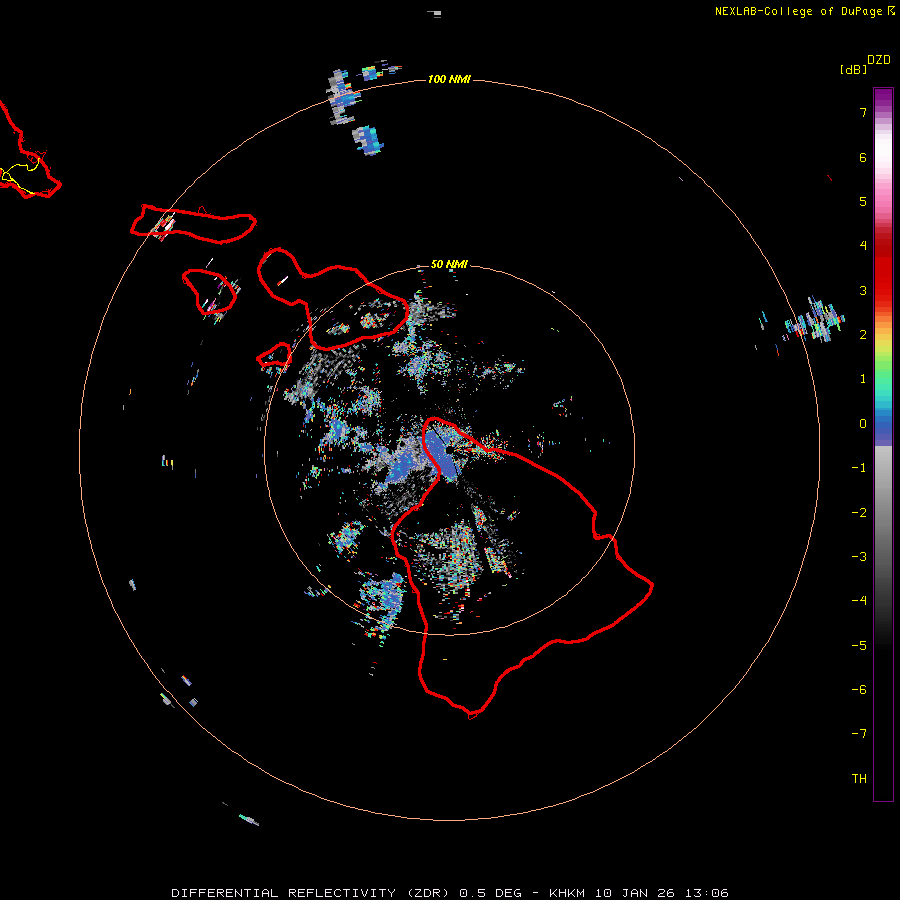Click the [dB] units label
Screen dimensions: 900x900
coord(853,69)
